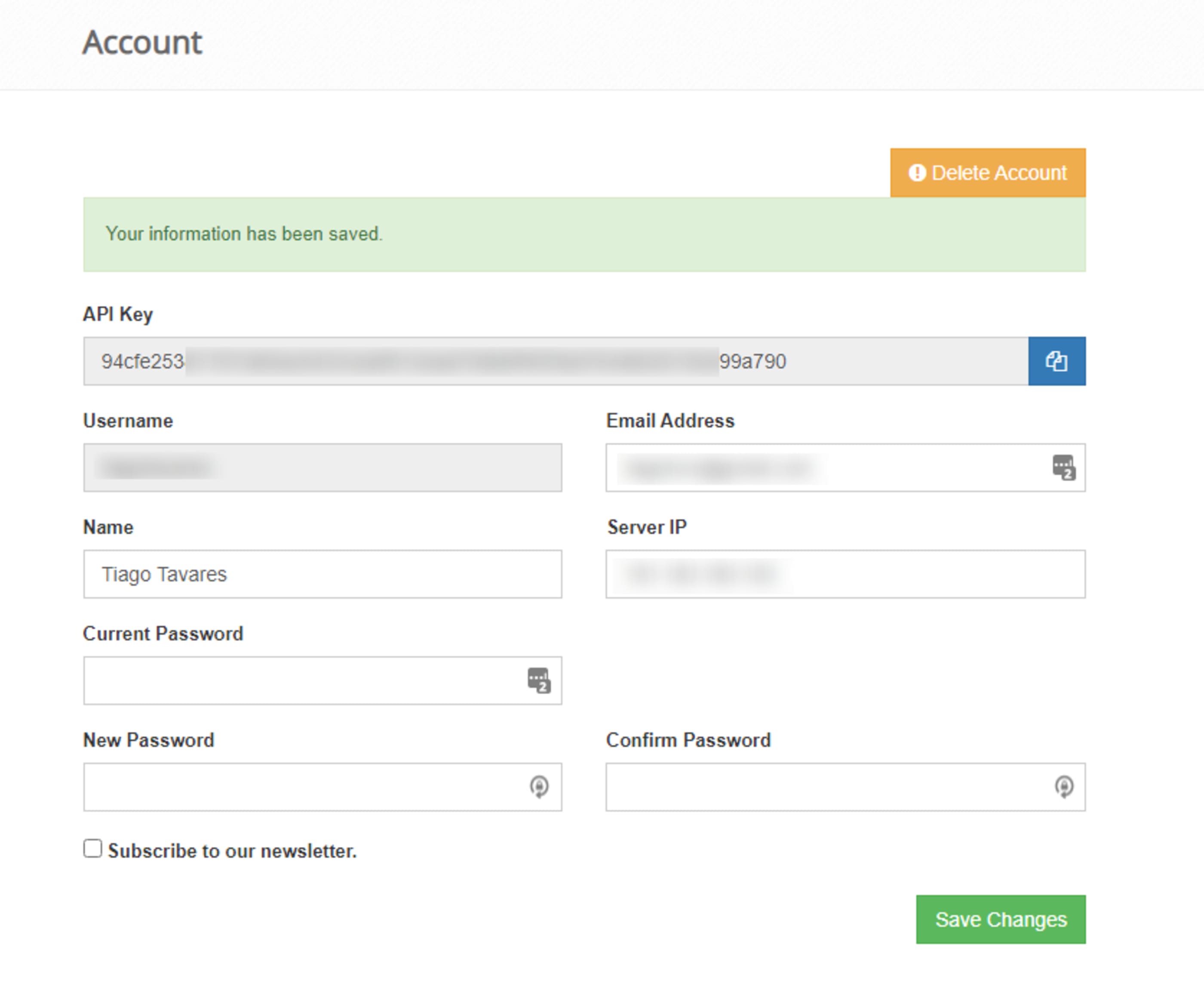Viewport: 1204px width, 990px height.
Task: Copy the API key with the clipboard icon
Action: click(1057, 361)
